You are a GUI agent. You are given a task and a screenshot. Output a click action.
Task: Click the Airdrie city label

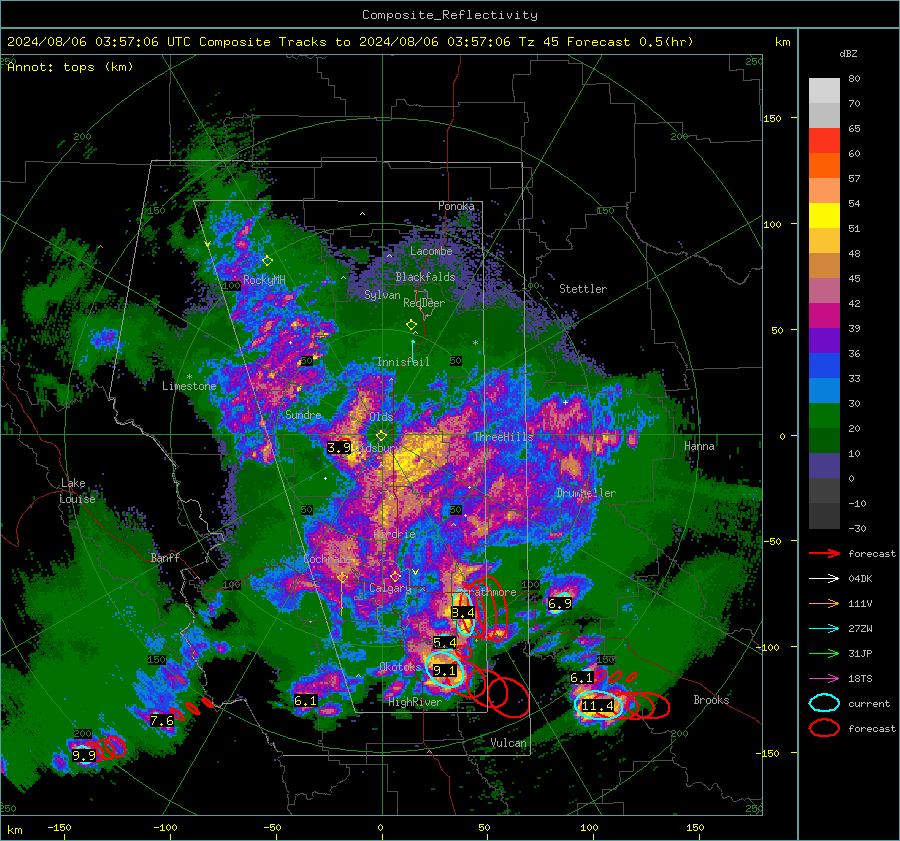pos(394,534)
